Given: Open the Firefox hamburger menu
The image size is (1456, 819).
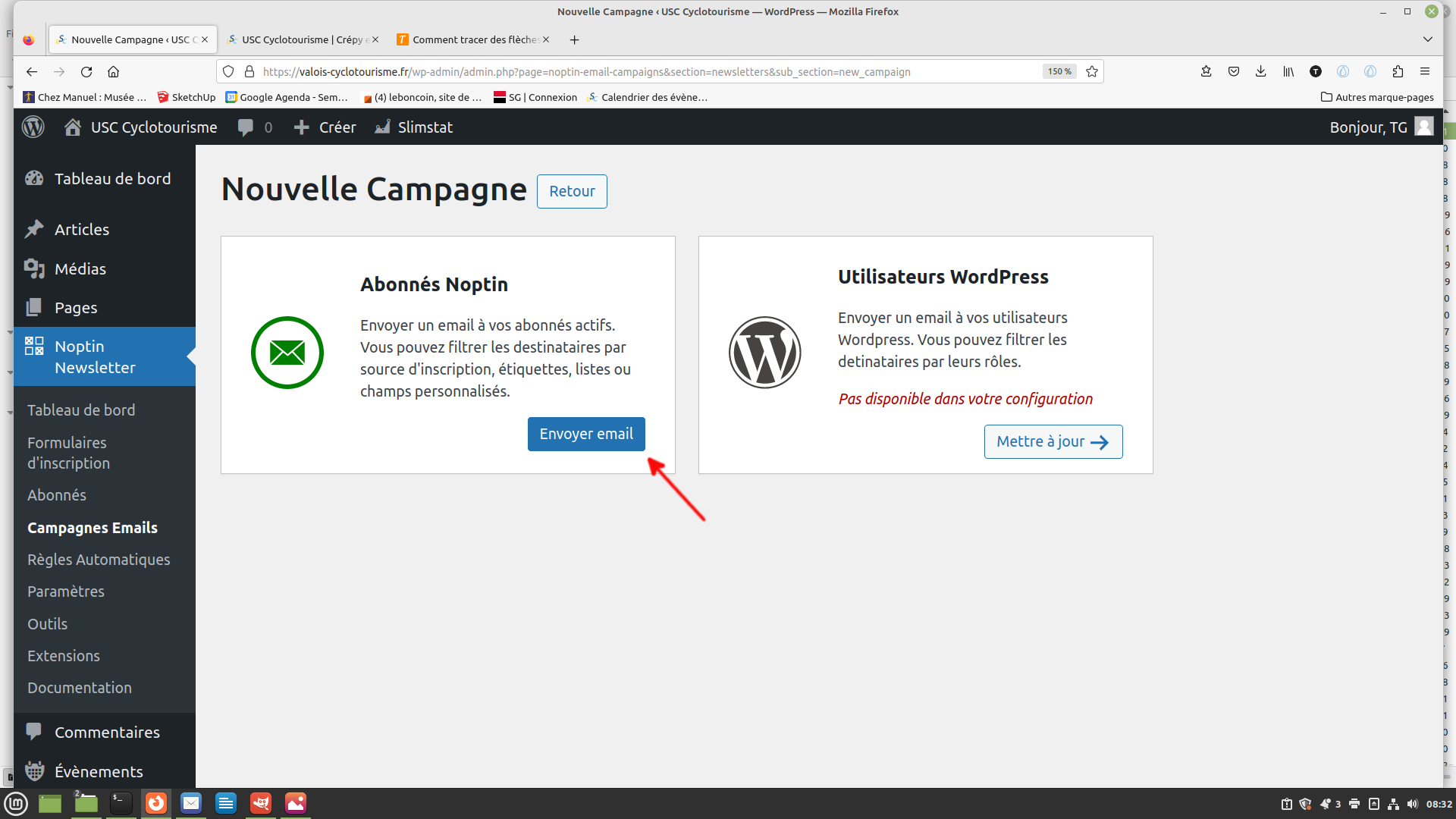Looking at the screenshot, I should (1425, 71).
